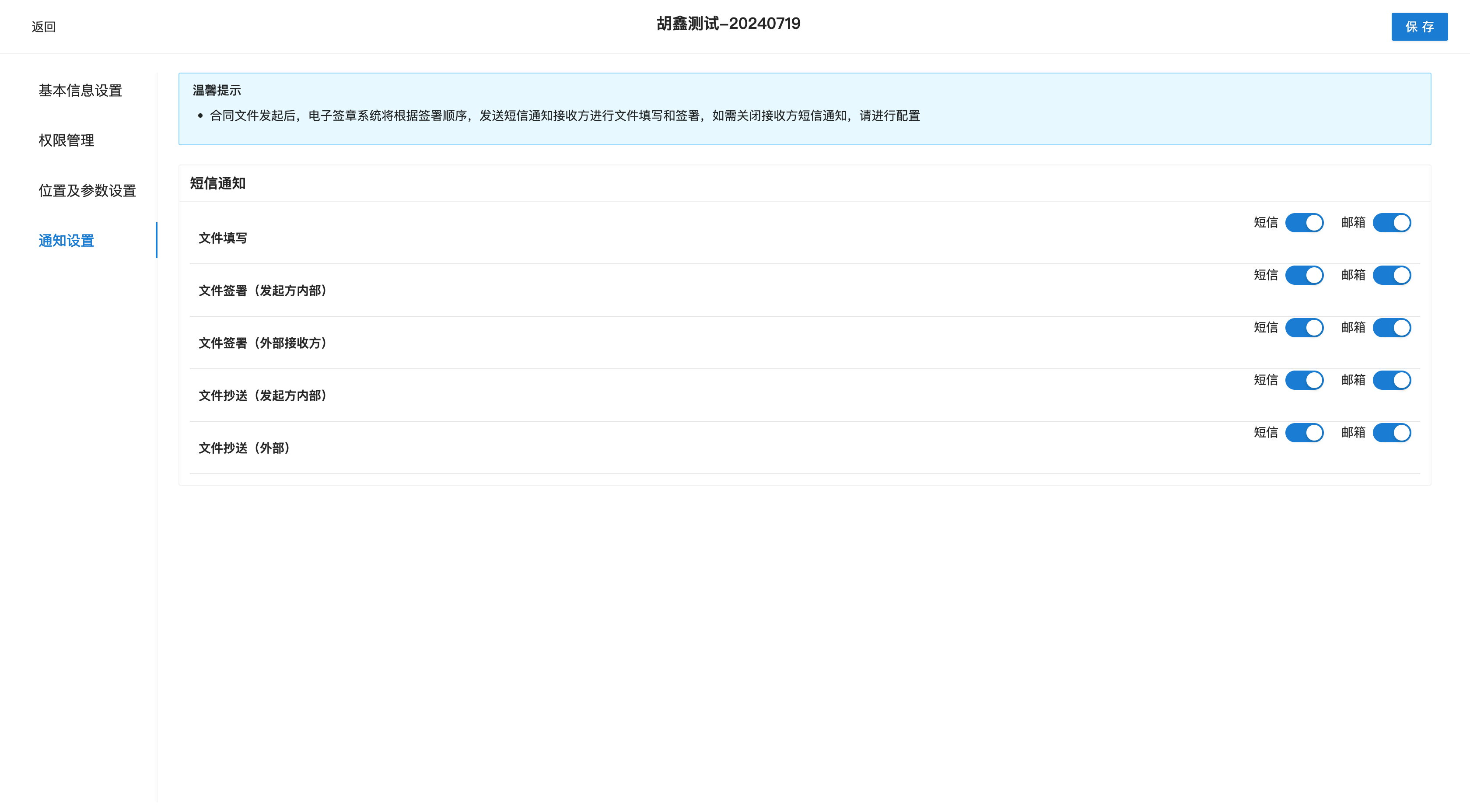This screenshot has height=812, width=1470.
Task: Select 通知设置 tab
Action: 66,240
